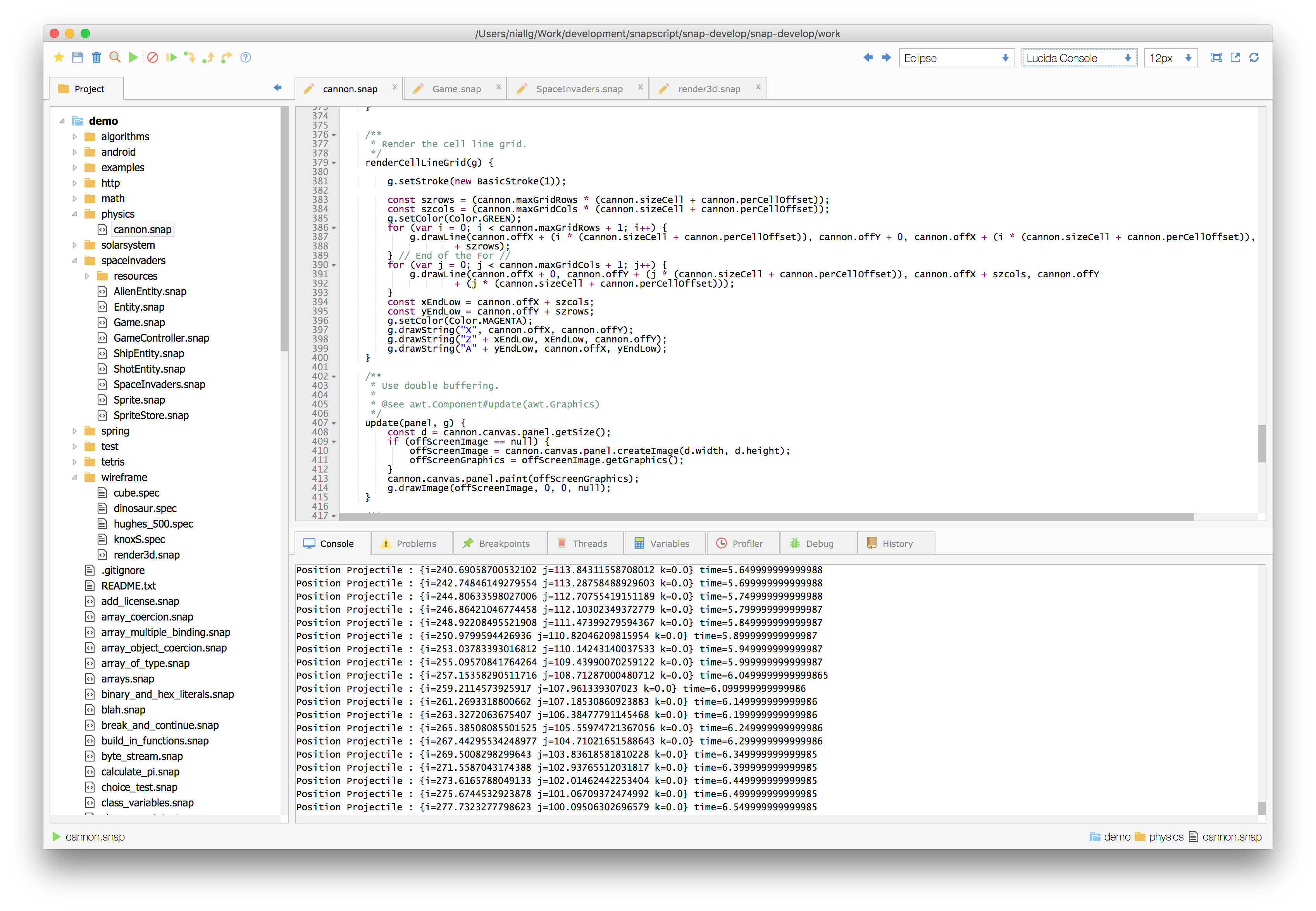1316x911 pixels.
Task: Collapse the Project panel with blue arrow
Action: click(277, 88)
